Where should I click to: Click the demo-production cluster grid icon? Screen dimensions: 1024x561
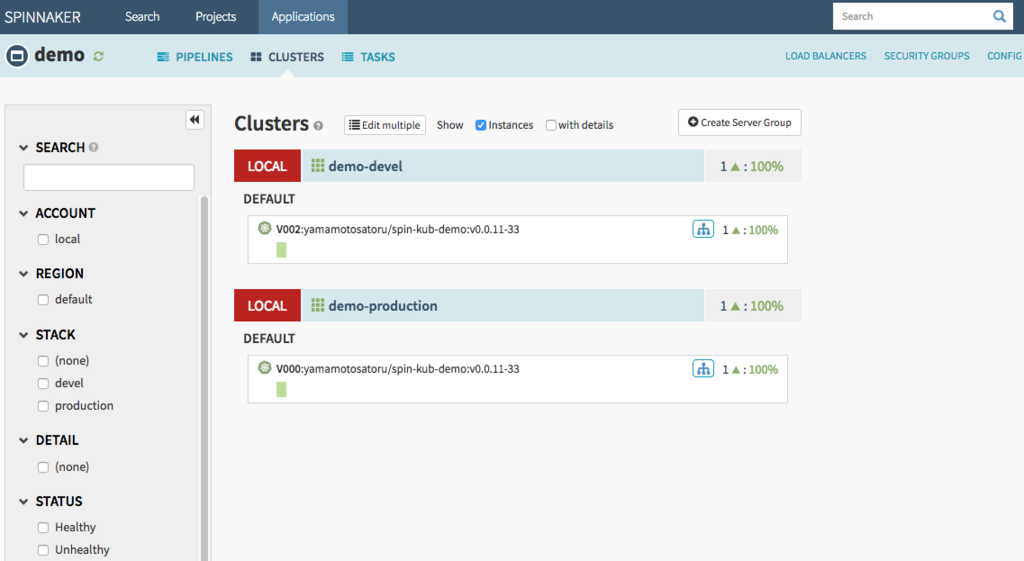[x=318, y=305]
